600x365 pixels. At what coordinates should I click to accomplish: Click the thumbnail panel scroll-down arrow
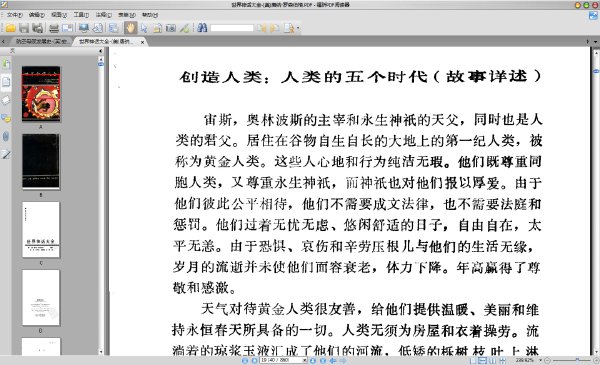point(101,352)
